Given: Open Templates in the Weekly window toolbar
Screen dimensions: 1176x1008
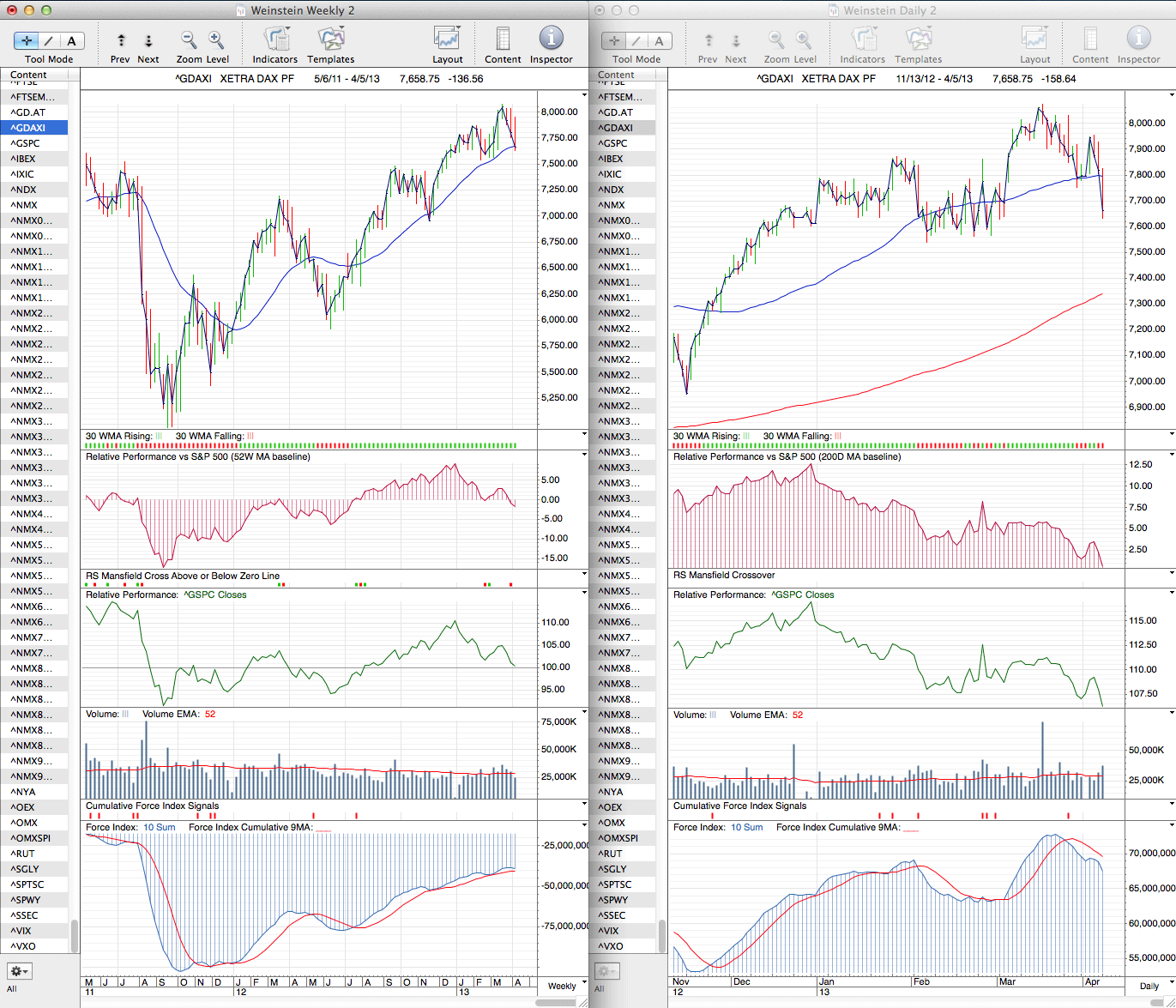Looking at the screenshot, I should [x=330, y=39].
